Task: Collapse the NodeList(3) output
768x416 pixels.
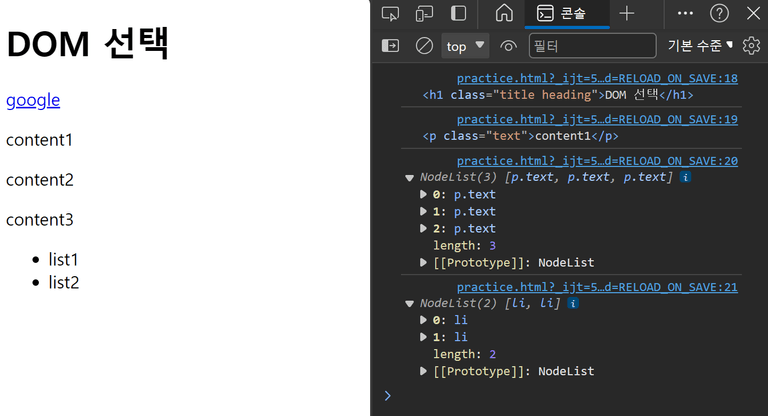Action: 409,178
